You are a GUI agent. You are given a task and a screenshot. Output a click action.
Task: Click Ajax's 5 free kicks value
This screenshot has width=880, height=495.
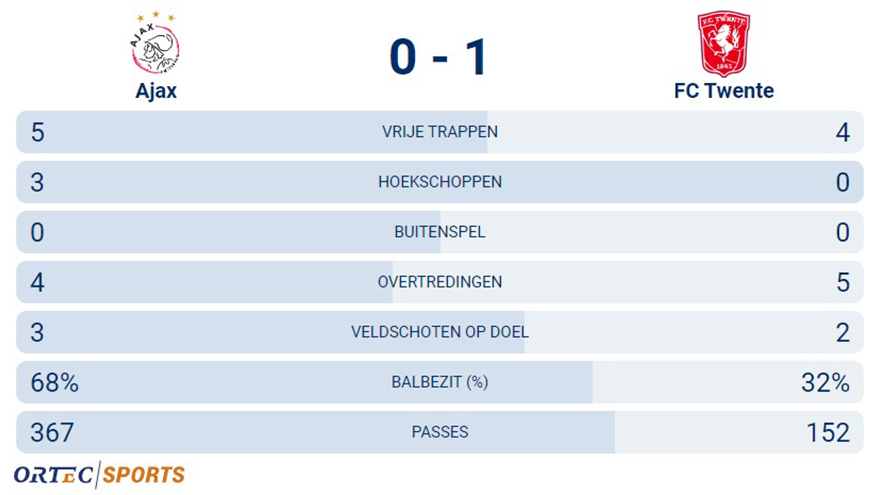(x=38, y=132)
